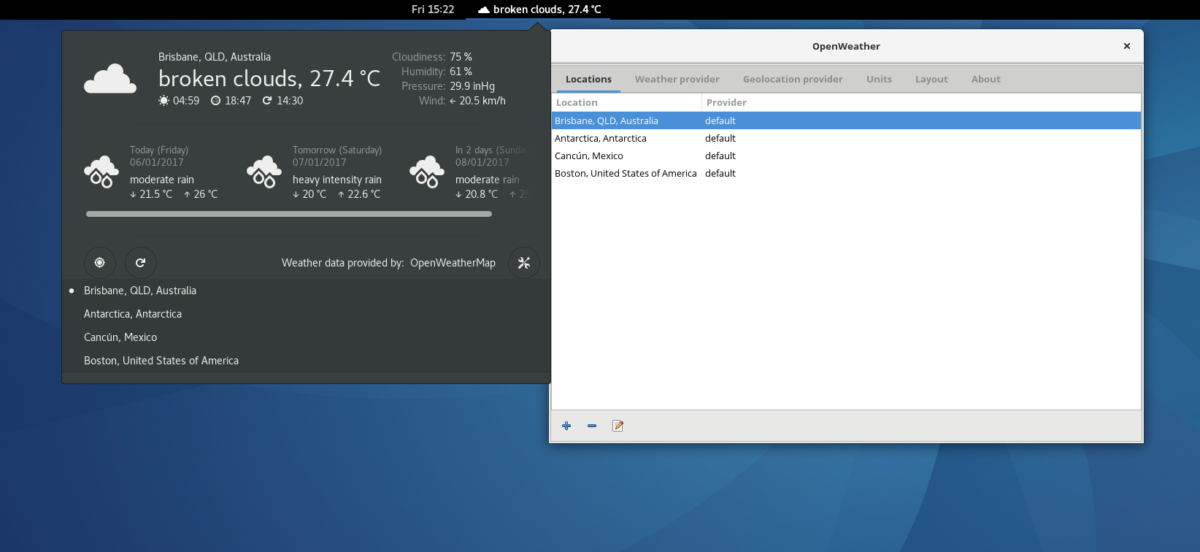
Task: Click the Tomorrow (Saturday) forecast label
Action: tap(337, 150)
